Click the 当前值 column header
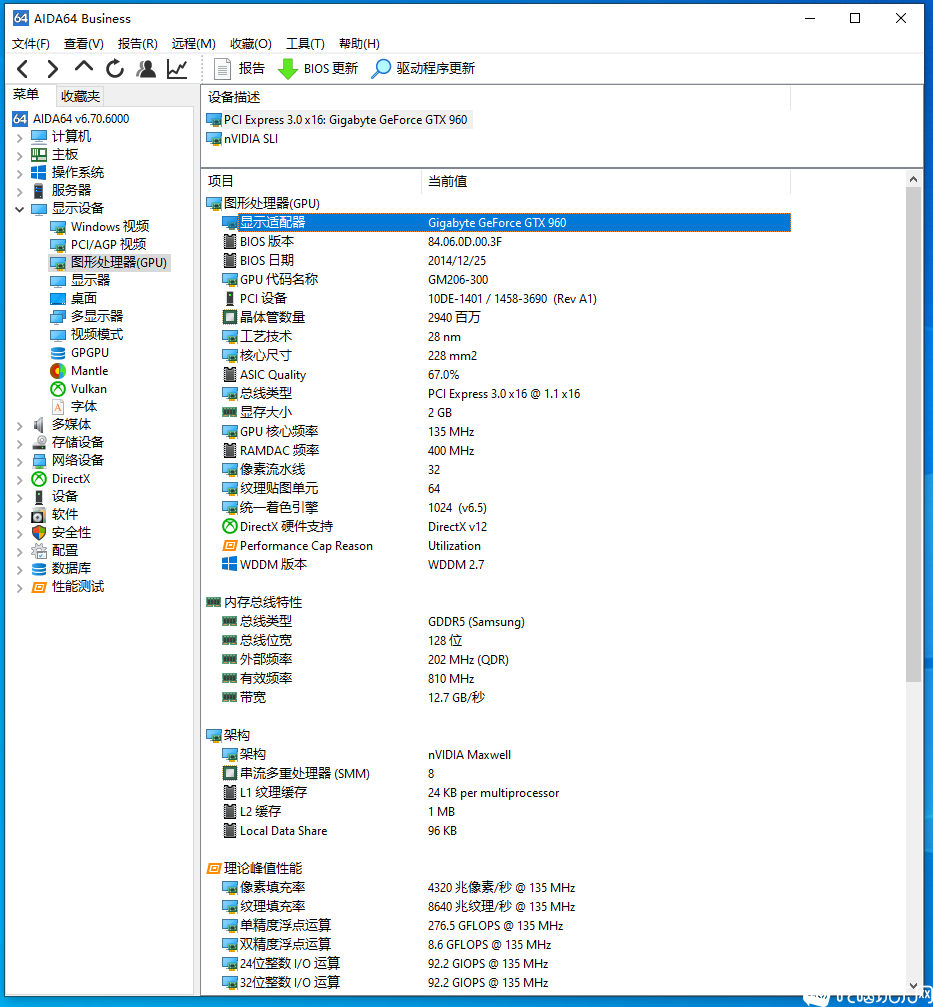 tap(606, 182)
